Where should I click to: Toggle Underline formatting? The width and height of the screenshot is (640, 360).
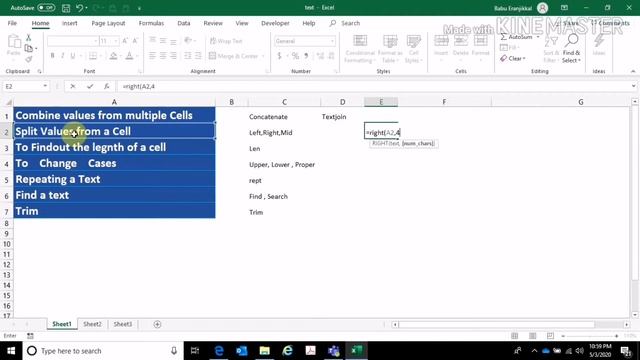tap(73, 56)
